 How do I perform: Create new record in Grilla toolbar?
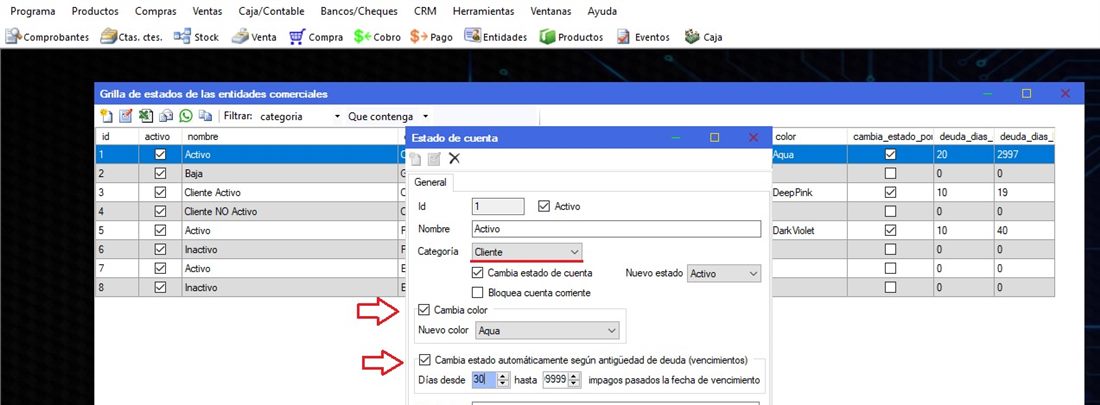pyautogui.click(x=106, y=116)
